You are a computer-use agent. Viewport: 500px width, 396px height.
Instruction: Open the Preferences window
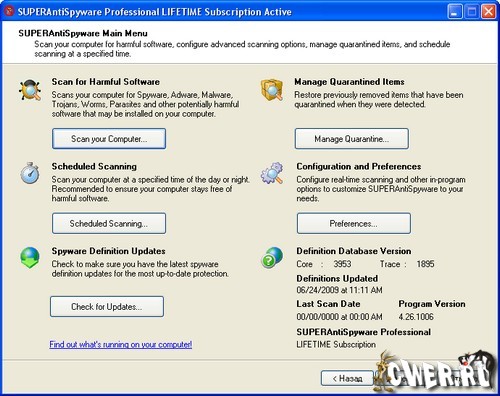click(x=354, y=223)
